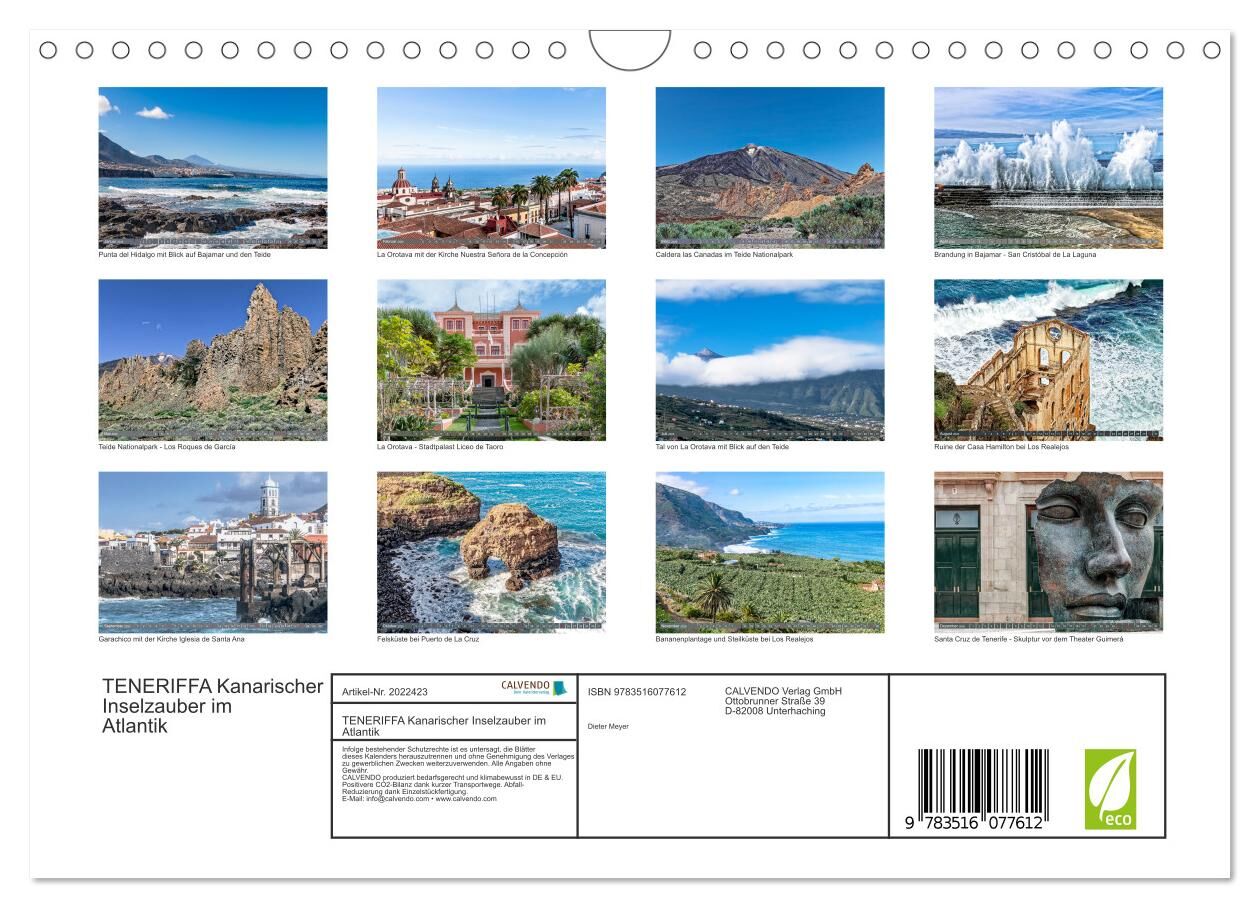The image size is (1260, 908).
Task: Select the La Orotava church photo
Action: tap(491, 167)
